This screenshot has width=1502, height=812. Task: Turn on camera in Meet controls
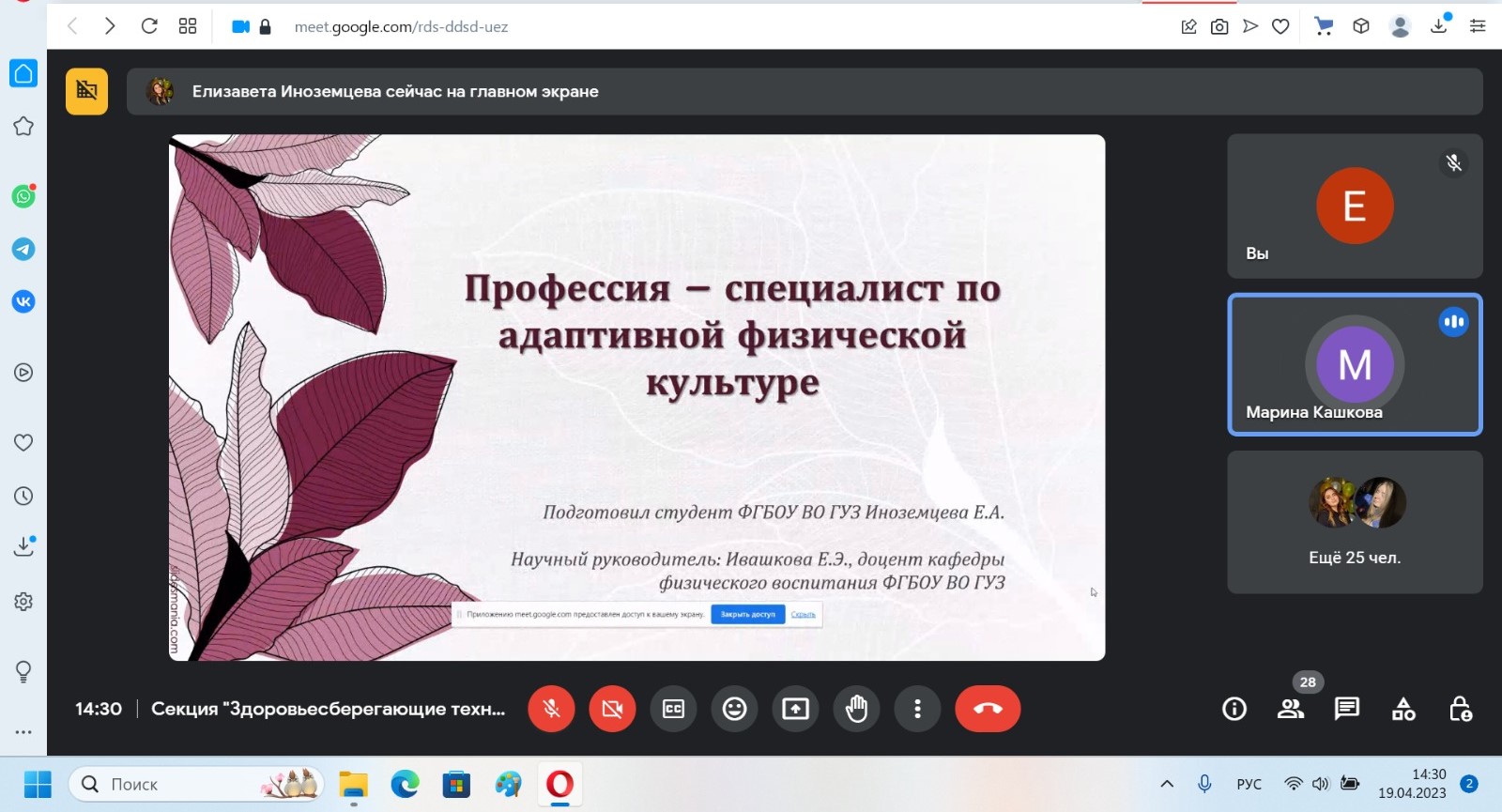[612, 709]
